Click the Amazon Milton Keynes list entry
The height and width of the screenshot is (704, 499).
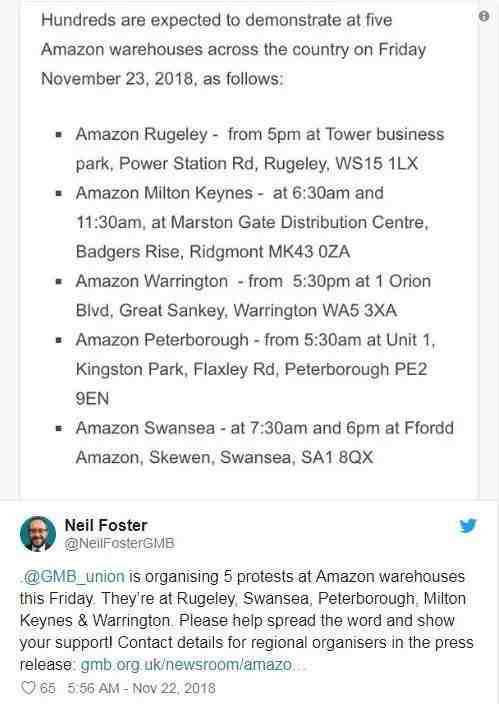[x=252, y=222]
